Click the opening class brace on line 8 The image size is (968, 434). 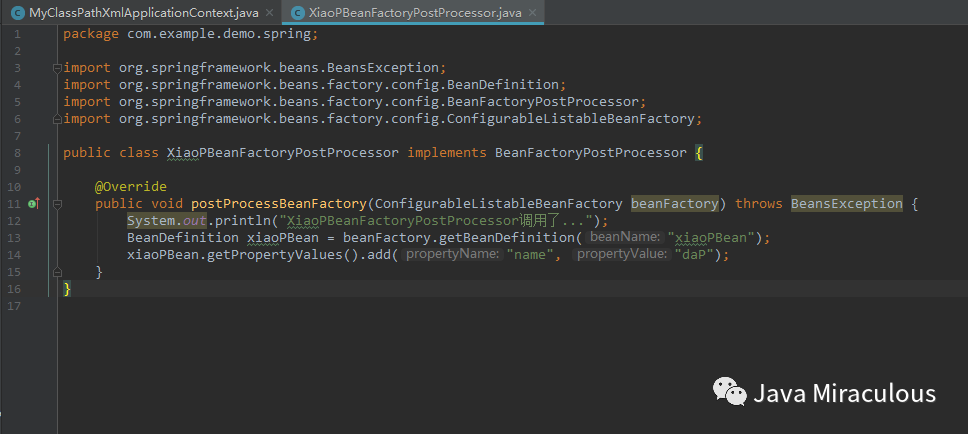coord(699,152)
